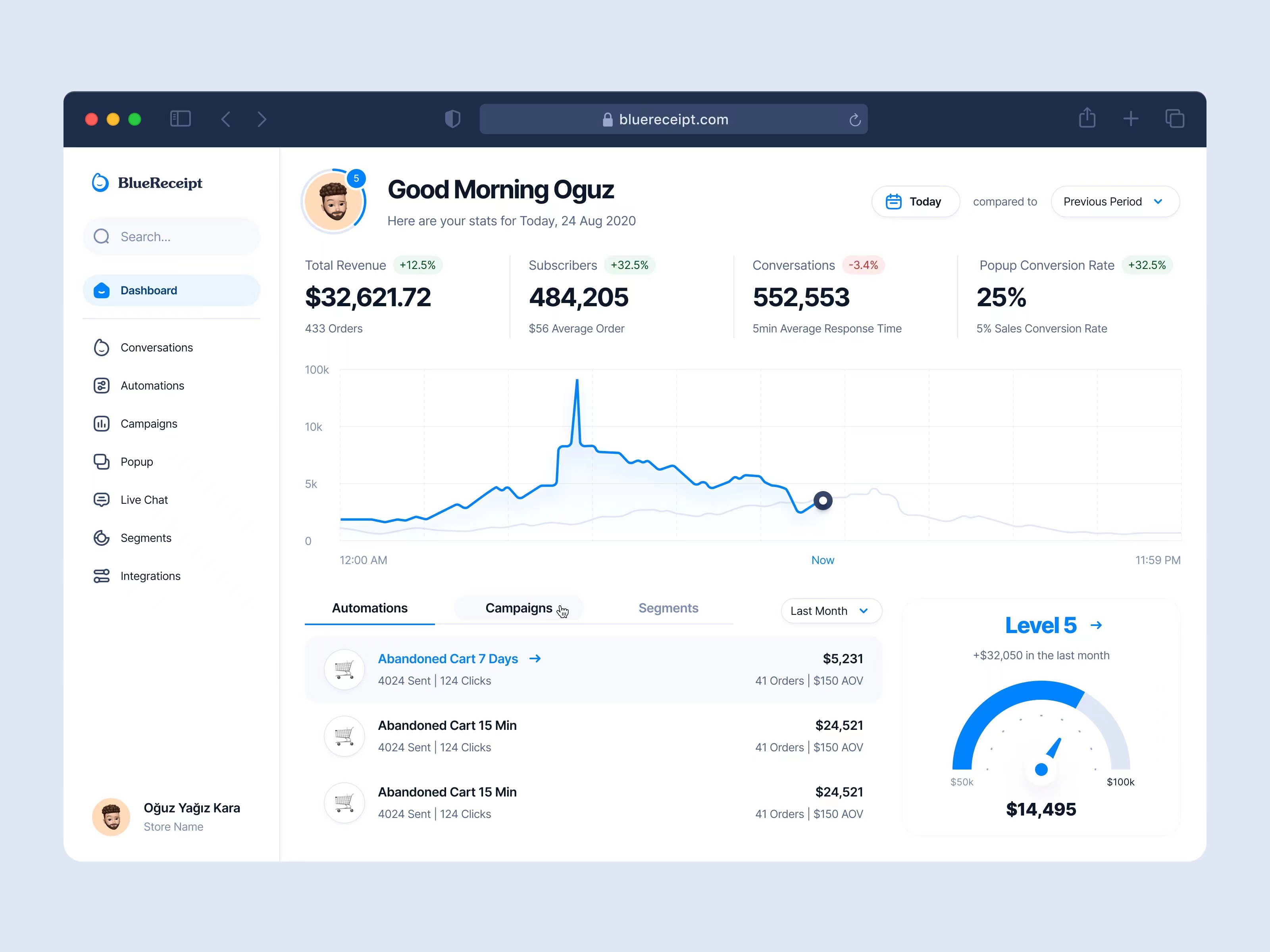Open Segments via its sidebar icon

pyautogui.click(x=102, y=538)
